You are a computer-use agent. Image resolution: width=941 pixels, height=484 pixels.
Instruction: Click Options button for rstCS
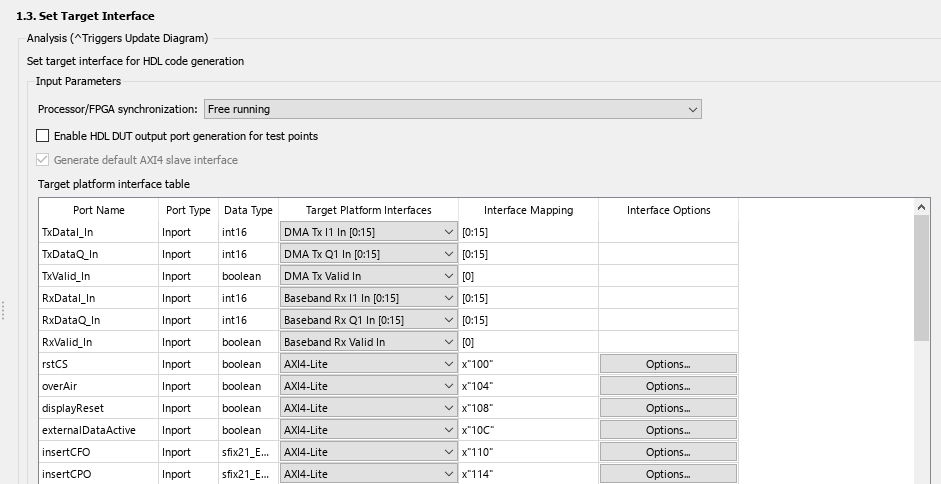pos(668,364)
